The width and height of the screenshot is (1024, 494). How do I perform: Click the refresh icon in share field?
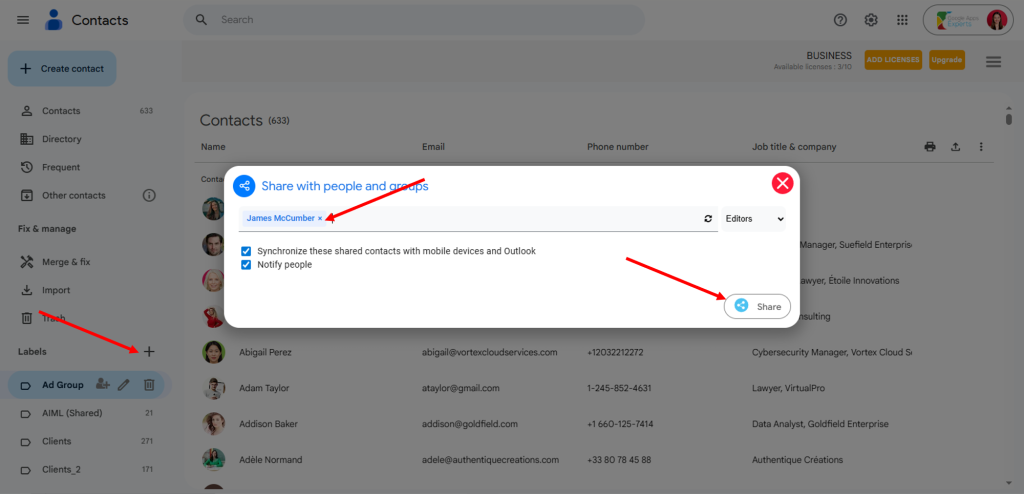708,218
